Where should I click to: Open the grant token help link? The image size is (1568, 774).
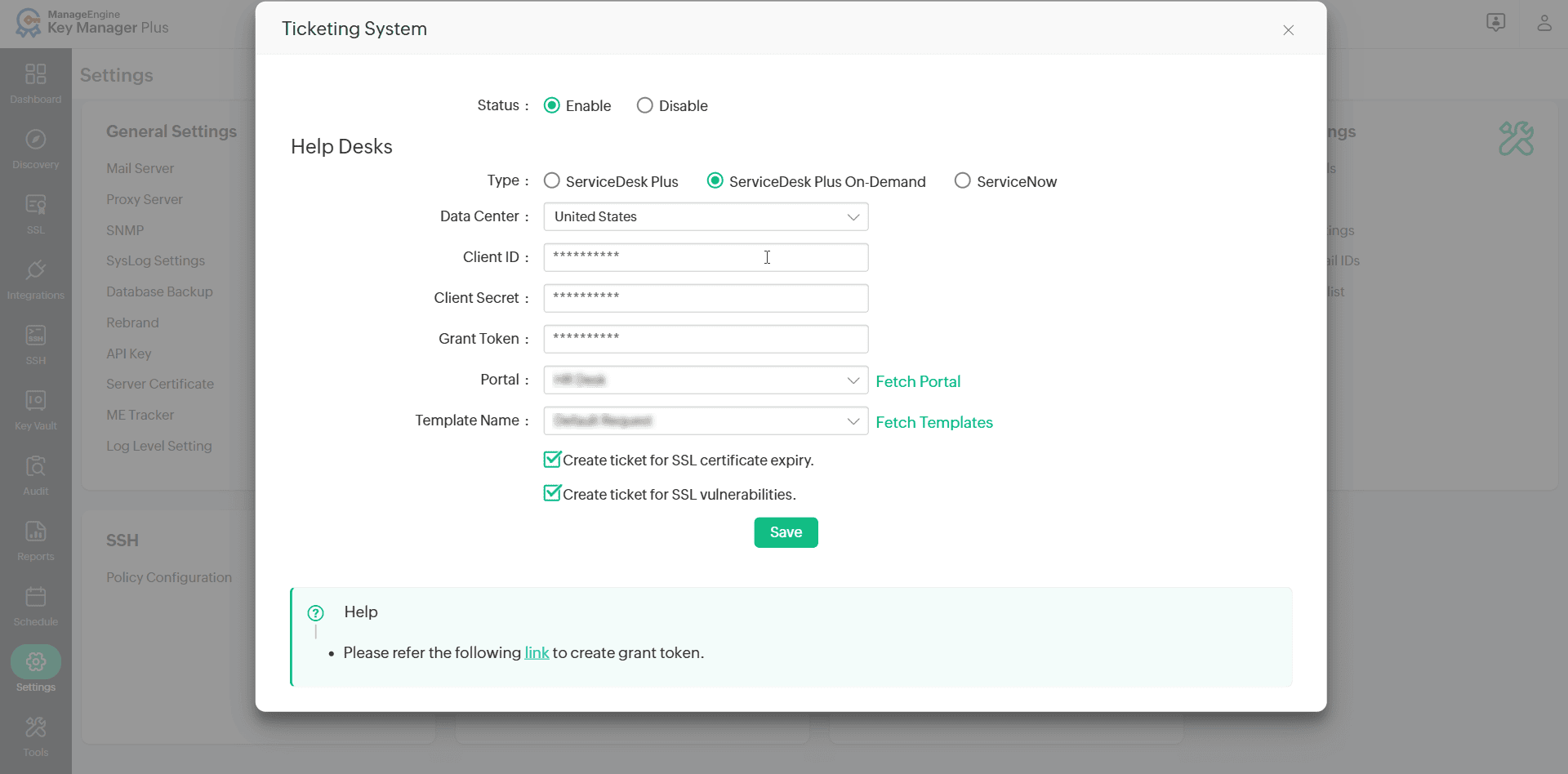click(537, 653)
